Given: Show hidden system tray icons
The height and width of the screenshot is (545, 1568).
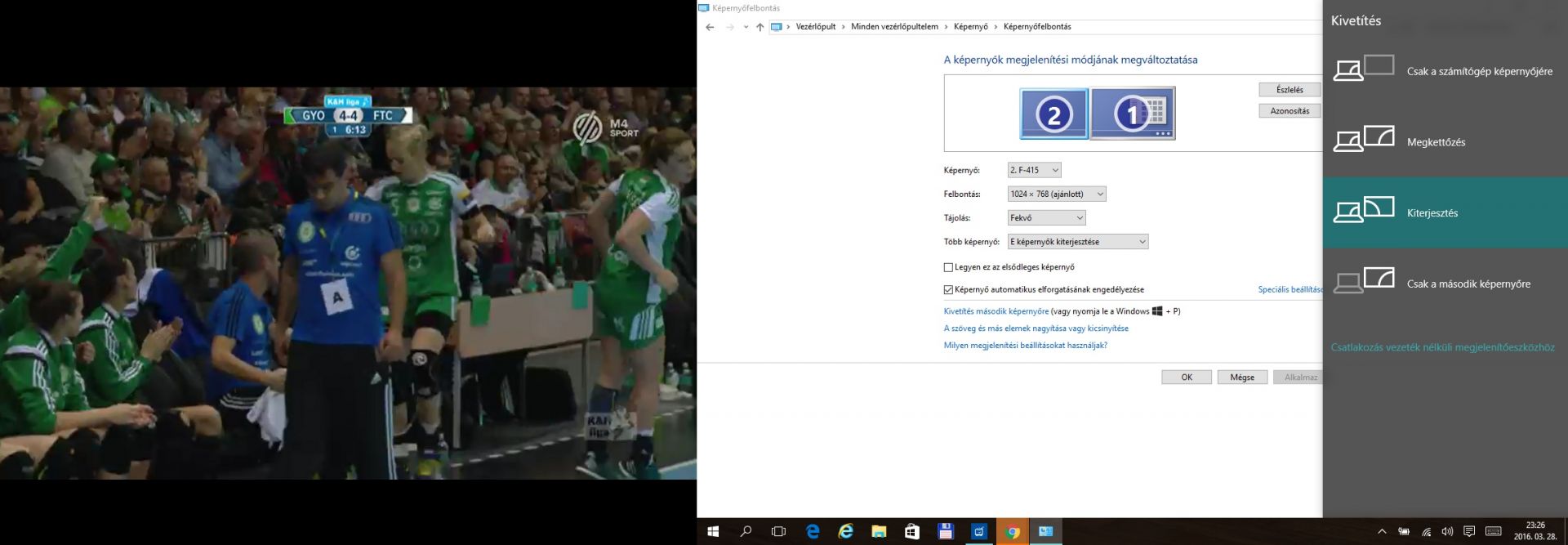Looking at the screenshot, I should (1382, 532).
